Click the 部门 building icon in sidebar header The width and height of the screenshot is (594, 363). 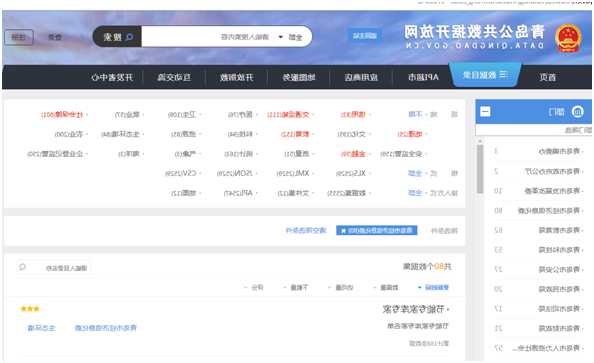click(x=577, y=111)
